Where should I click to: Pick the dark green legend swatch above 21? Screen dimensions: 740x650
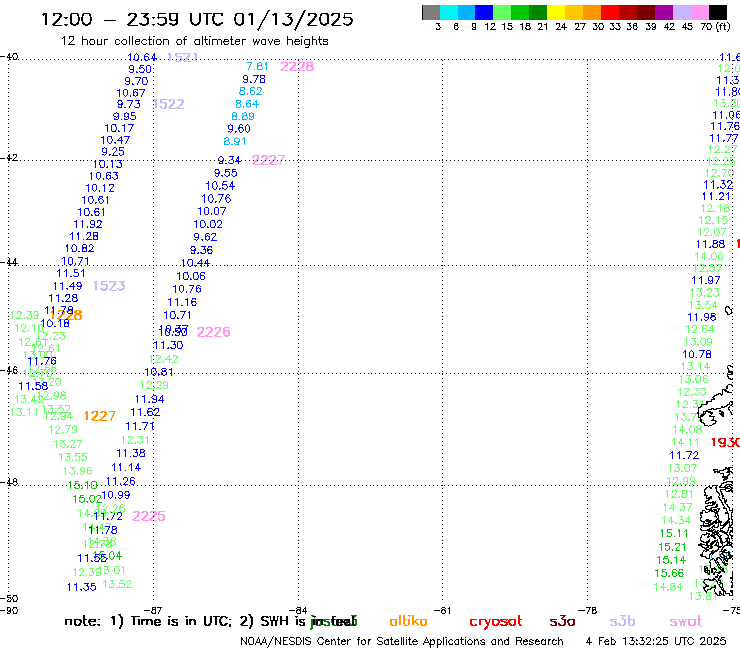point(538,12)
